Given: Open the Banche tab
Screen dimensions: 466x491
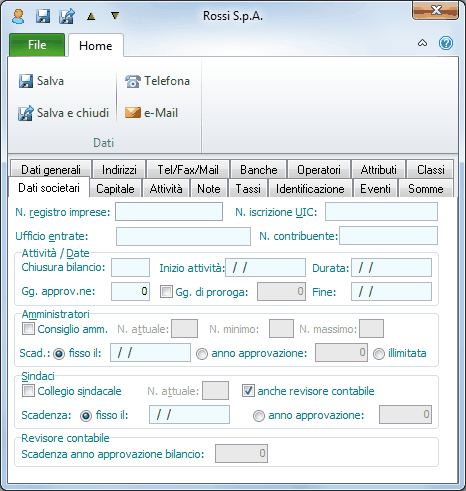Looking at the screenshot, I should 259,170.
